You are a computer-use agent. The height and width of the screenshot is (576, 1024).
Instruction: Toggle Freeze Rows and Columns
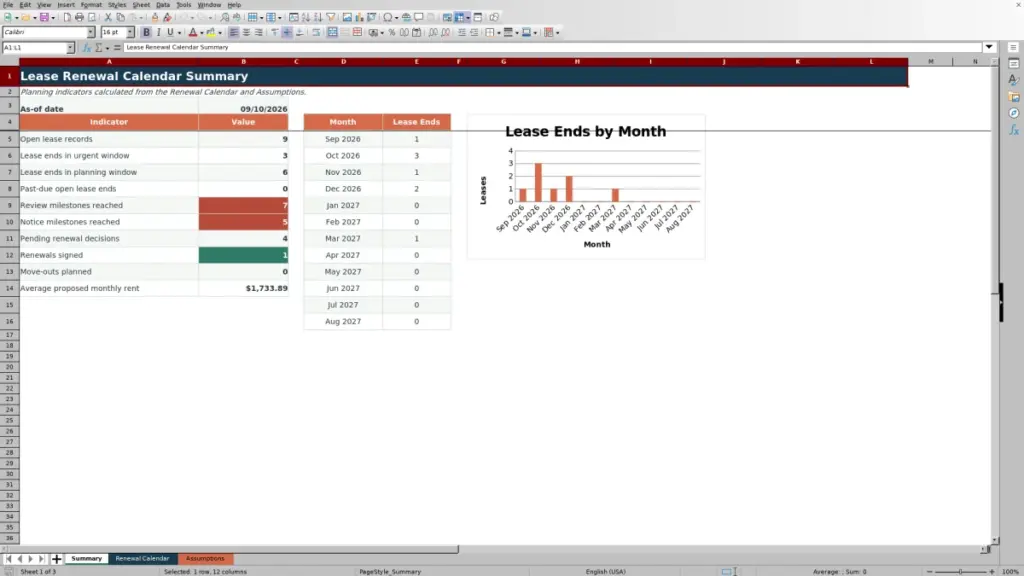pos(460,17)
